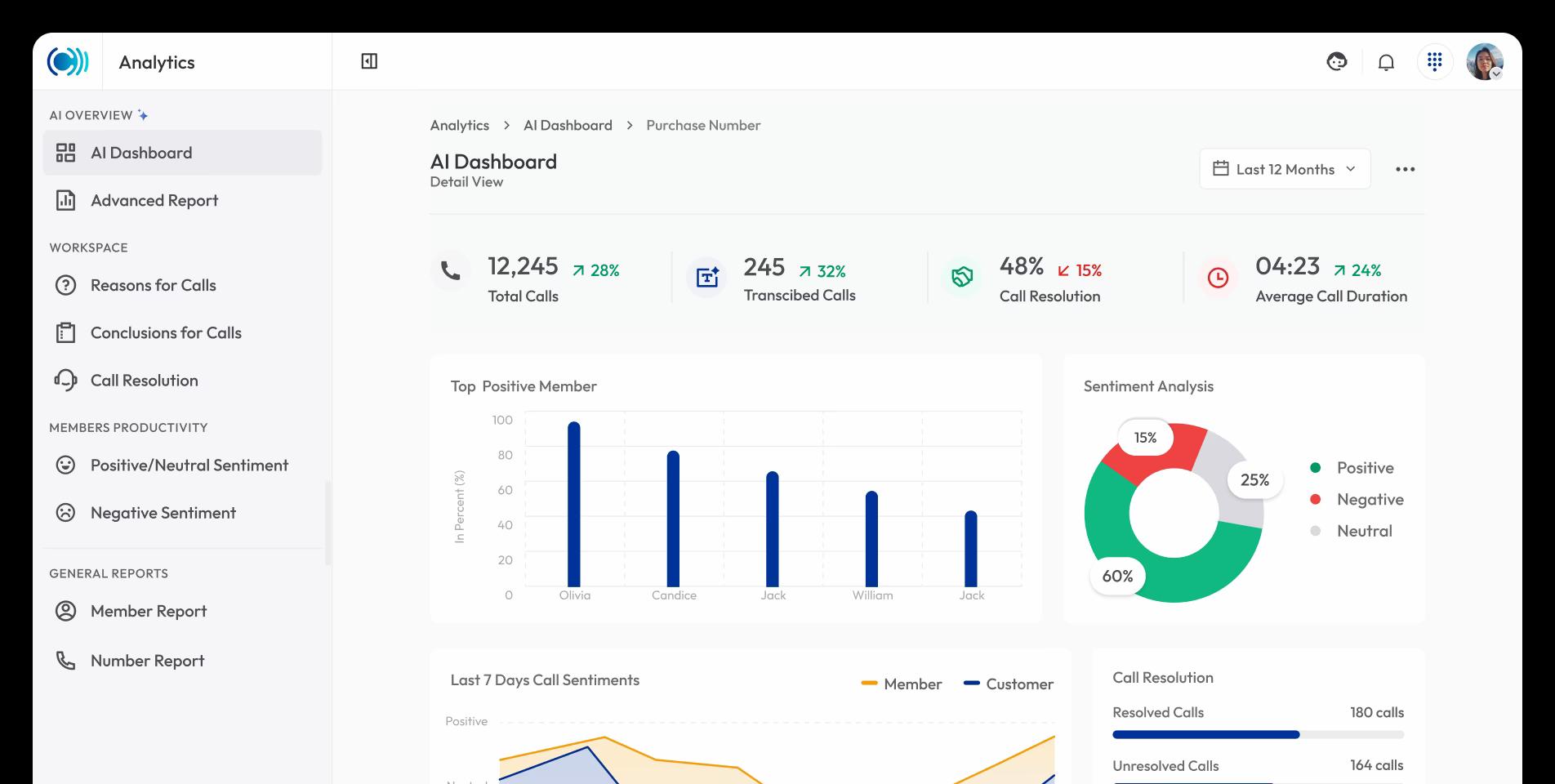
Task: Click the Analytics breadcrumb link
Action: tap(460, 125)
